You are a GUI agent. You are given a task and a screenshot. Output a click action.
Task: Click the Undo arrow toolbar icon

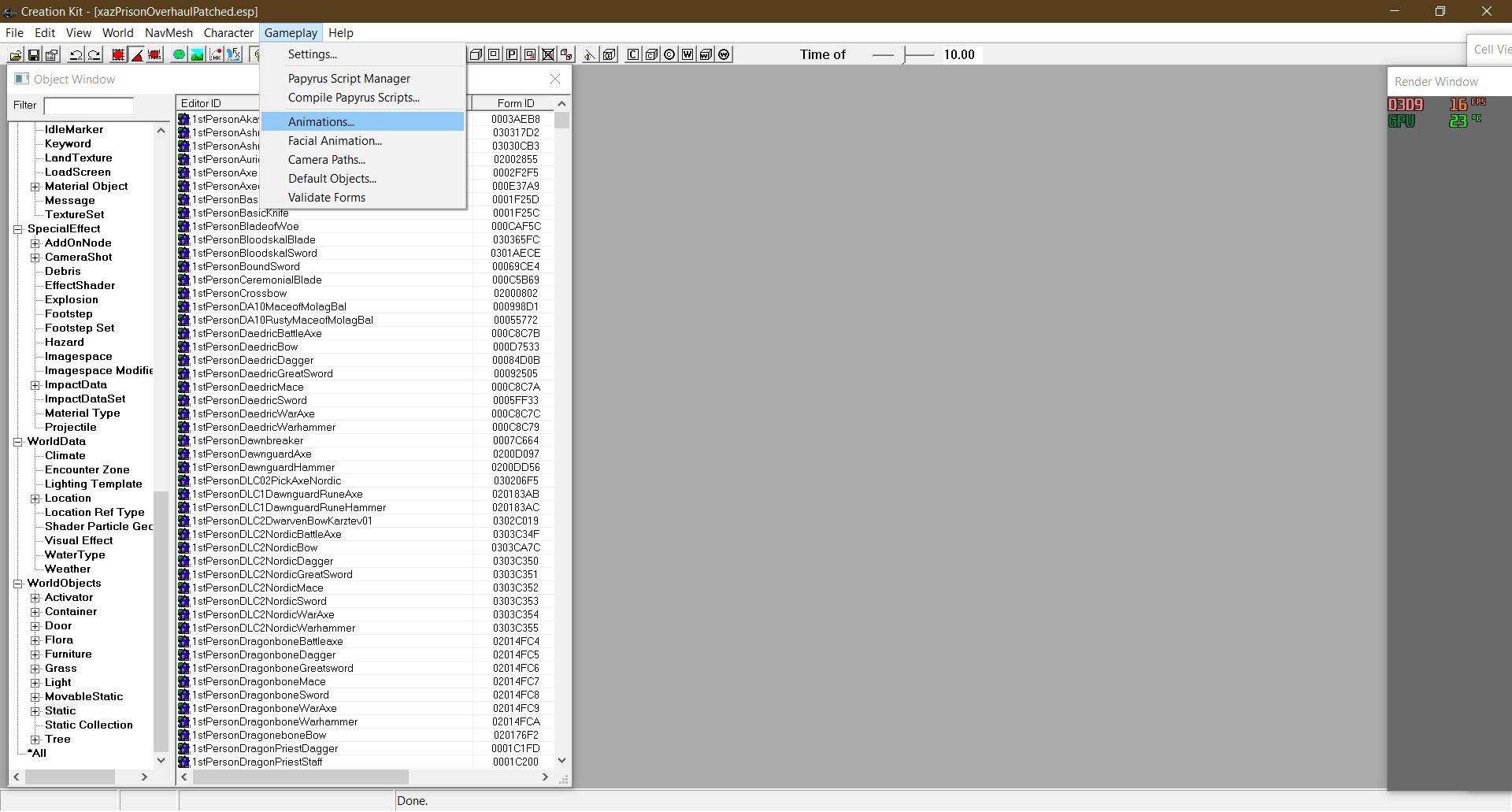click(x=76, y=54)
